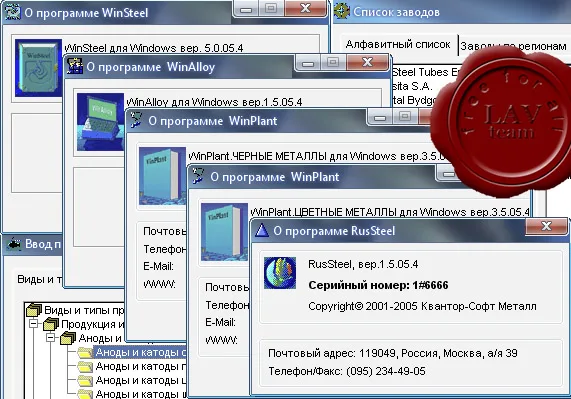Click the Серийный номер: 1#6666 text
571x399 pixels.
pos(378,285)
